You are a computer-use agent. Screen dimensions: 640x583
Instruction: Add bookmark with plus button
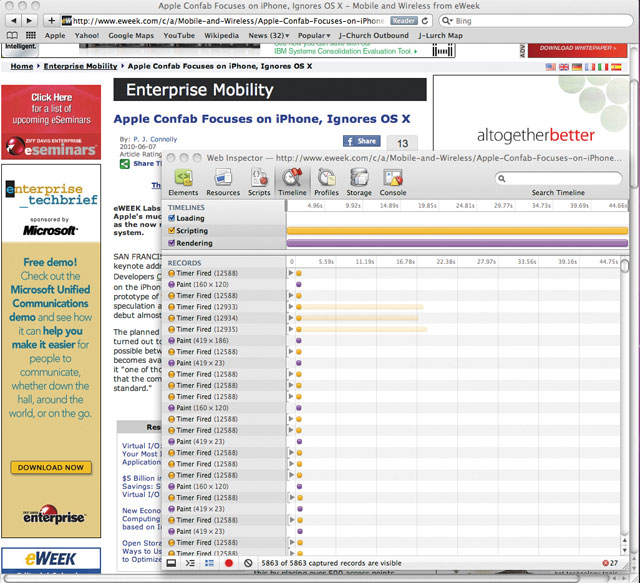click(x=51, y=20)
